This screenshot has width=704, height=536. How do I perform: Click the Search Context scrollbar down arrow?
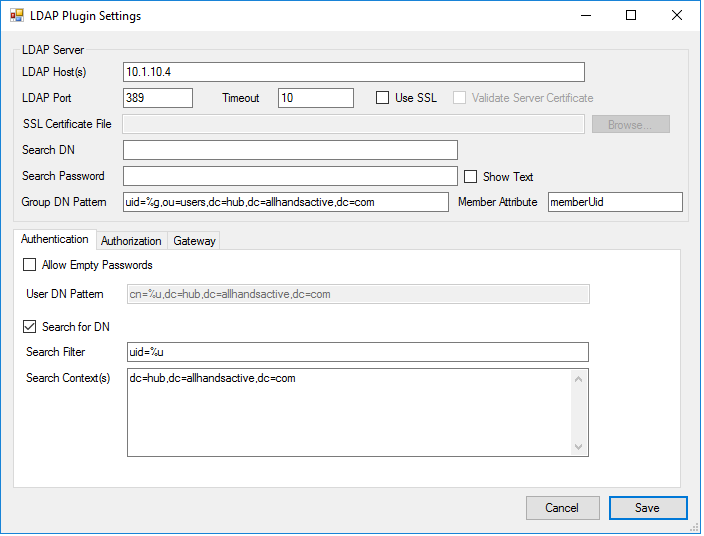click(x=578, y=447)
